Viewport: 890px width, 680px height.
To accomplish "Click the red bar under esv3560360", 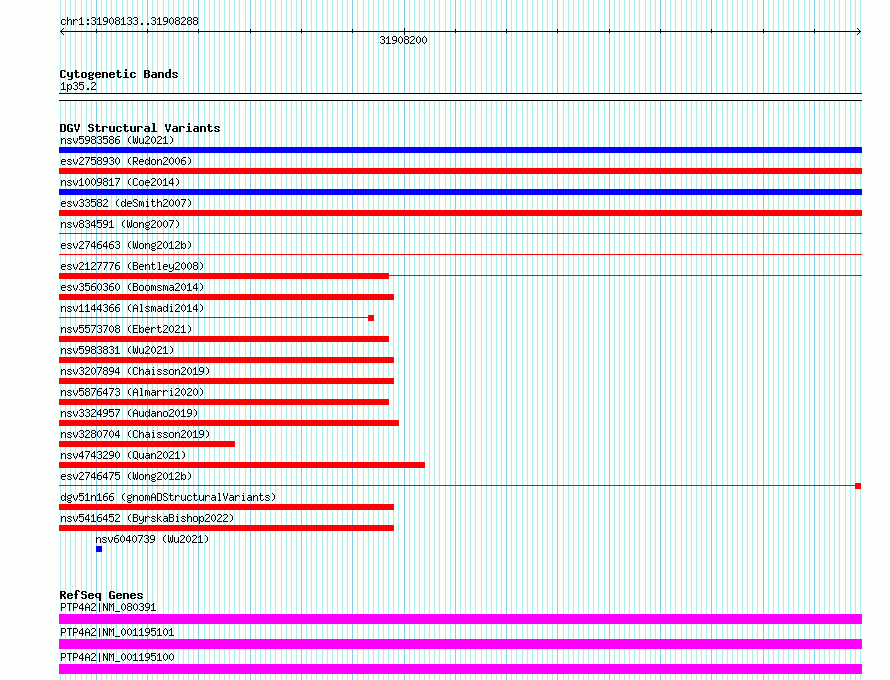I will (226, 297).
